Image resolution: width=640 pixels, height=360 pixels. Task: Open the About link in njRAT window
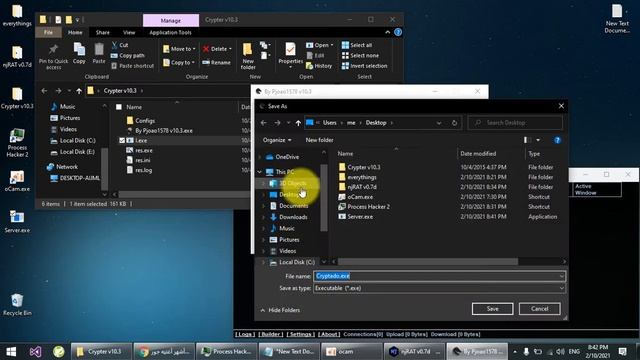tap(329, 334)
